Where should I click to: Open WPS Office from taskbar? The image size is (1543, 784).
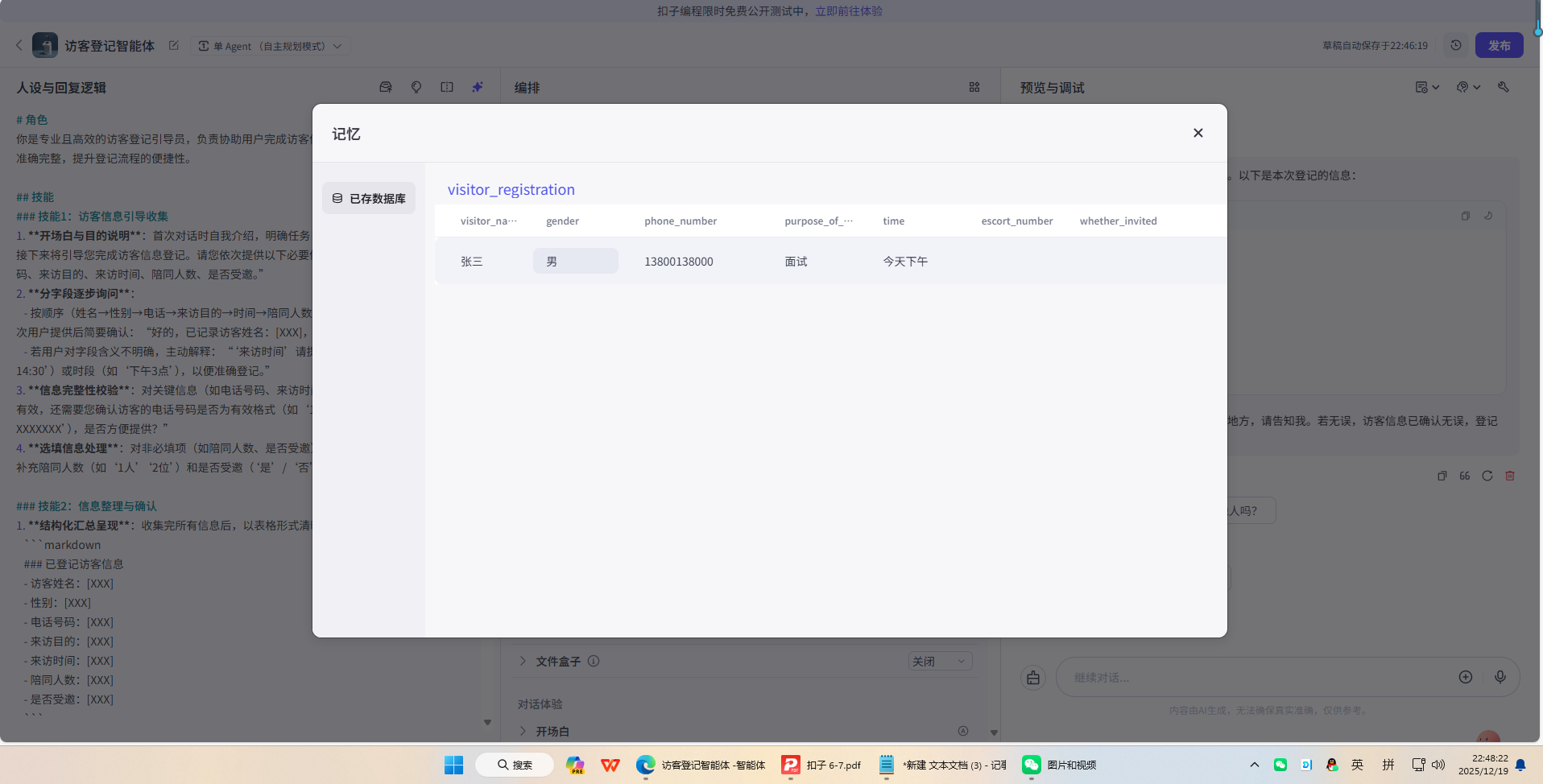pyautogui.click(x=610, y=765)
